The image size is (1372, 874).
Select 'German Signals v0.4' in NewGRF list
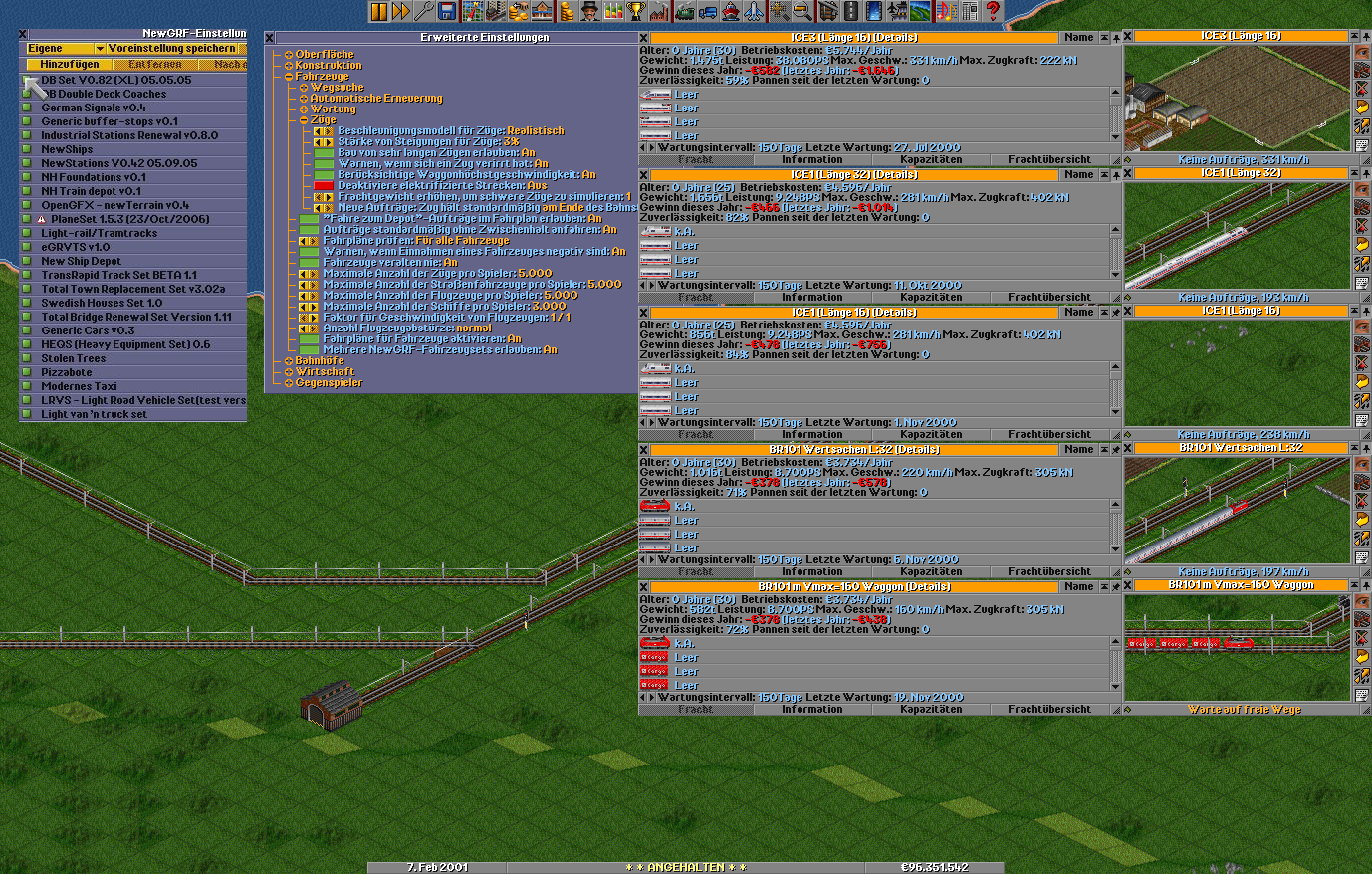(94, 108)
